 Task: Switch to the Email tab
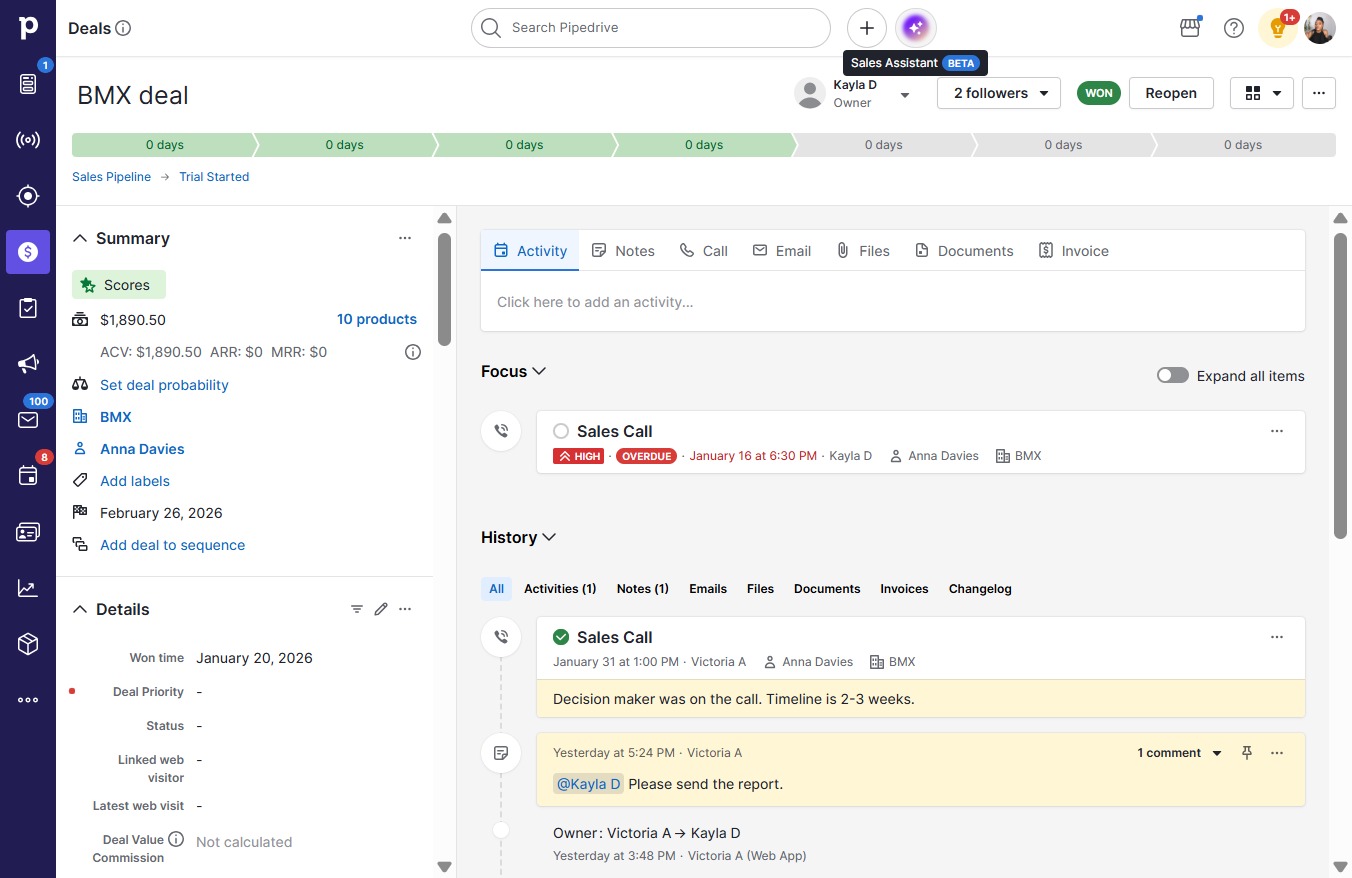point(782,251)
